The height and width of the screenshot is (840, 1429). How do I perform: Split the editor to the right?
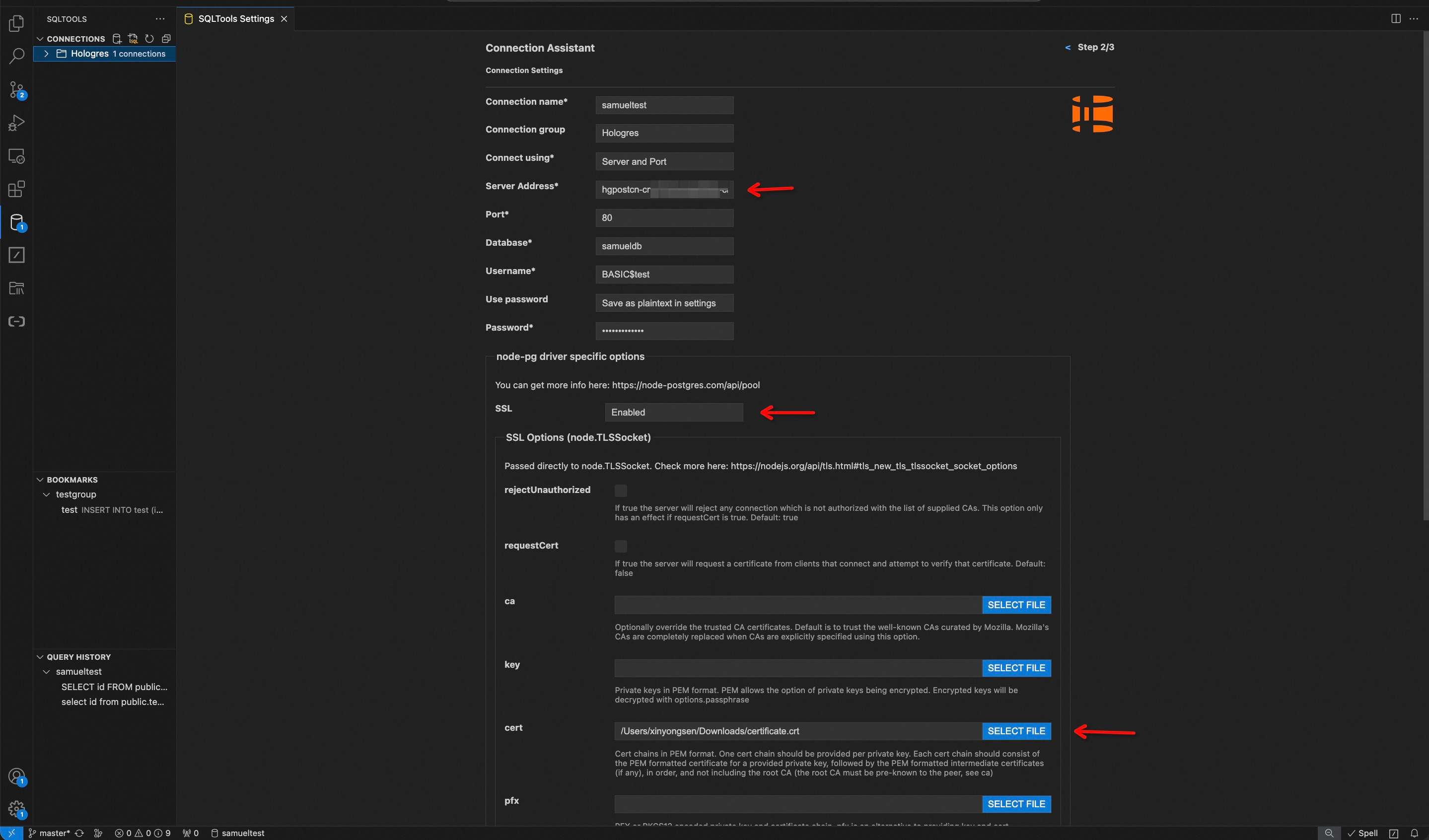1396,19
